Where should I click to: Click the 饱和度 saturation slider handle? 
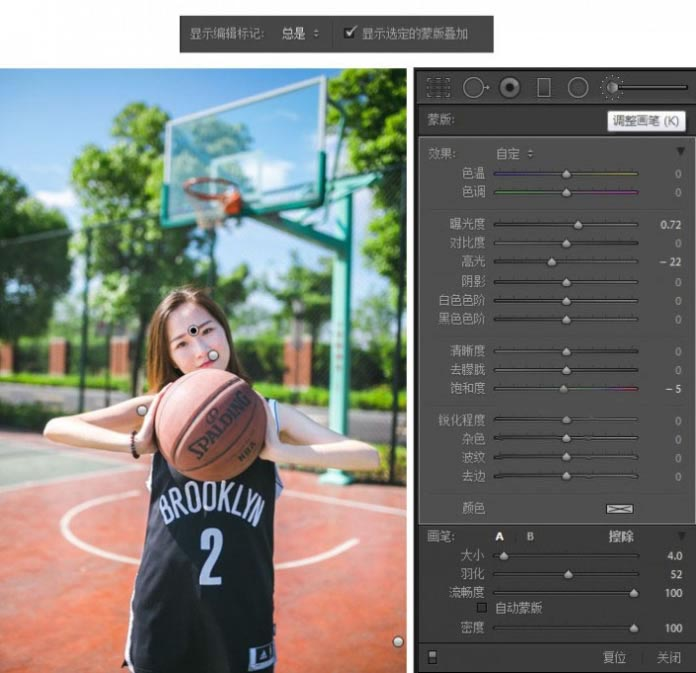pos(563,389)
